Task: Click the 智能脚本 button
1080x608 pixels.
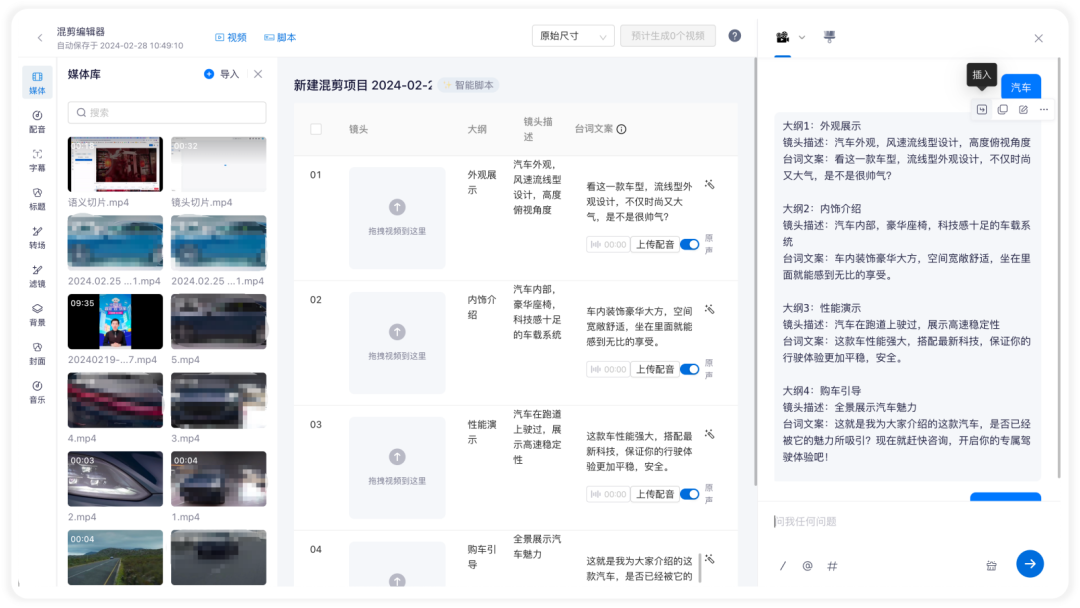Action: tap(468, 85)
